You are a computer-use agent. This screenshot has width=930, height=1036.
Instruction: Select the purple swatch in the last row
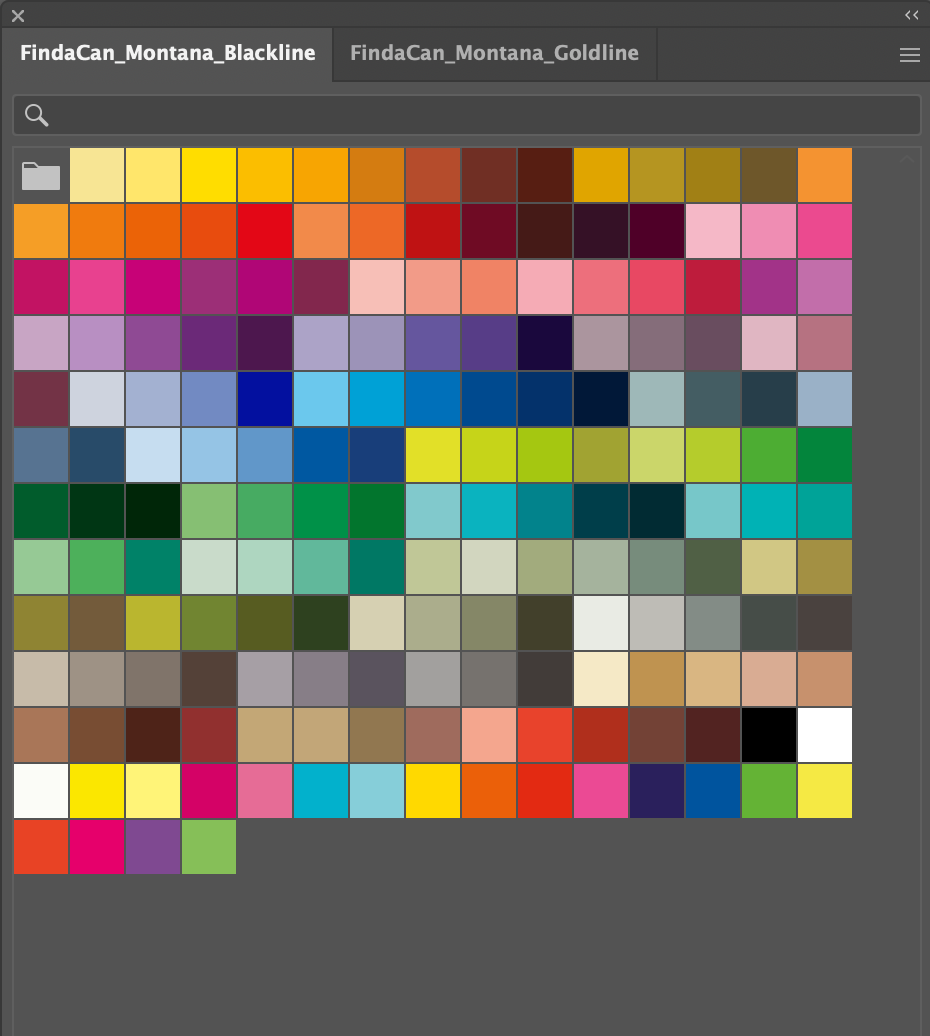pos(153,847)
